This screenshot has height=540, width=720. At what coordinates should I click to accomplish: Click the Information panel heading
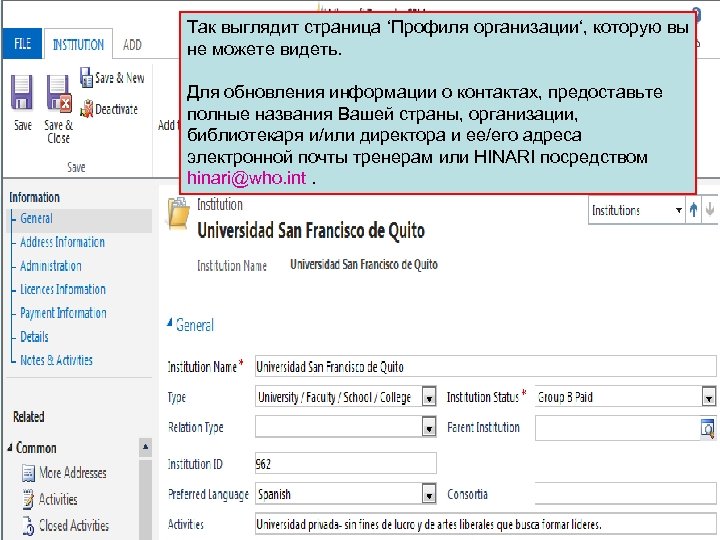[x=34, y=197]
